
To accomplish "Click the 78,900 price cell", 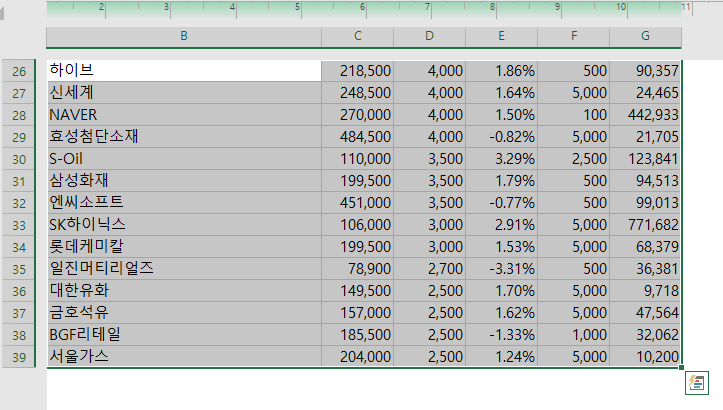I will tap(357, 268).
